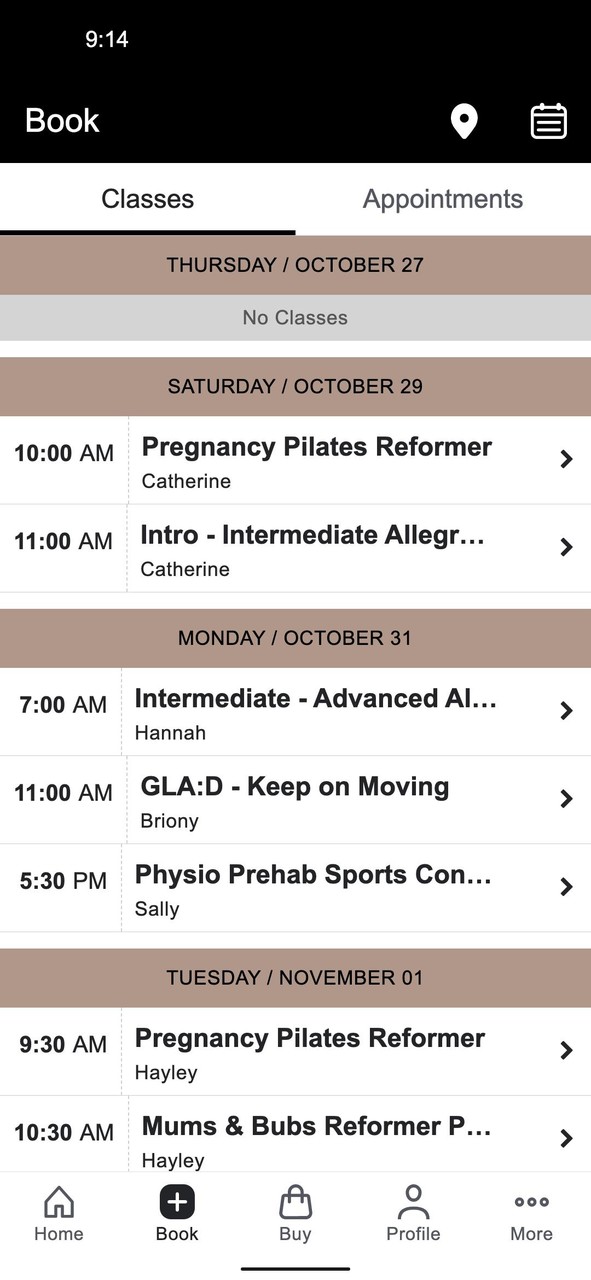Open the location picker pin icon

(464, 120)
